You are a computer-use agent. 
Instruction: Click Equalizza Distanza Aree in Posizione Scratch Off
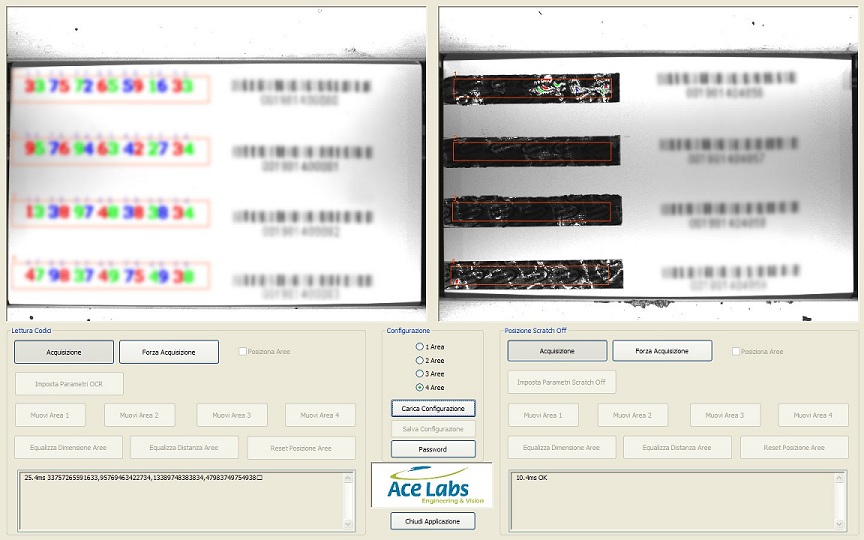(677, 447)
